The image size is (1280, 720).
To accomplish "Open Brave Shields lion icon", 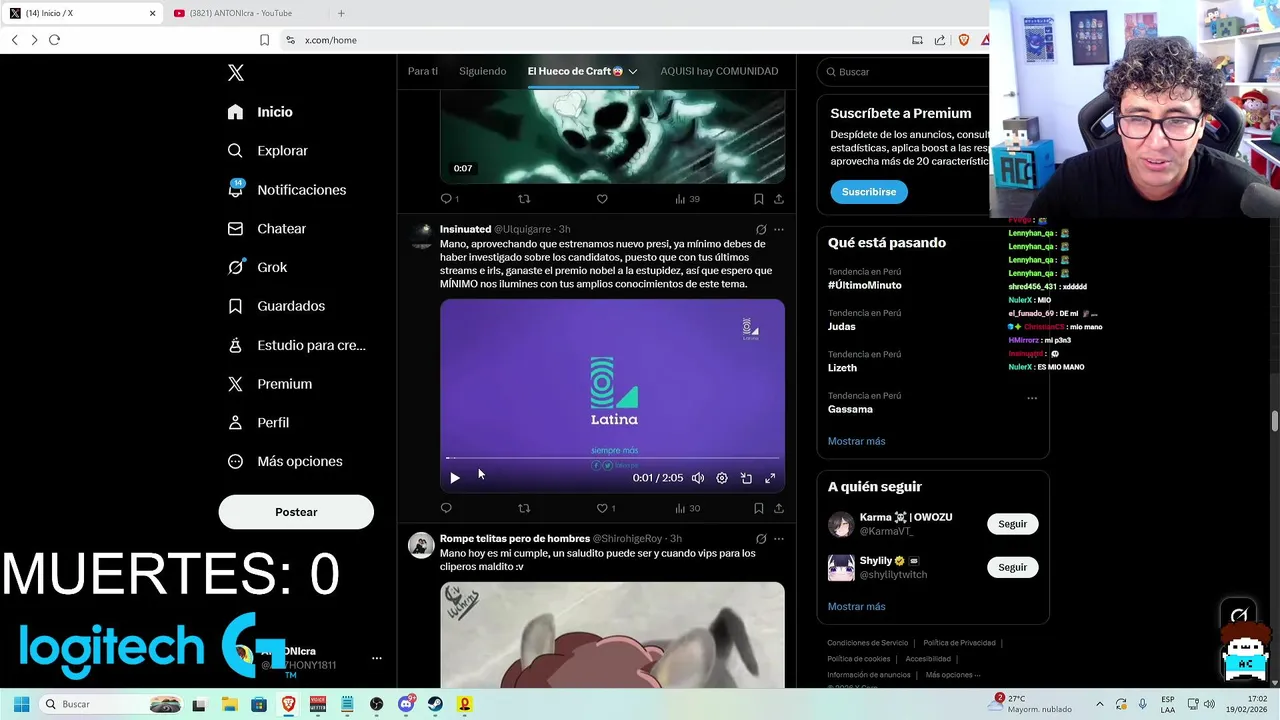I will click(964, 40).
